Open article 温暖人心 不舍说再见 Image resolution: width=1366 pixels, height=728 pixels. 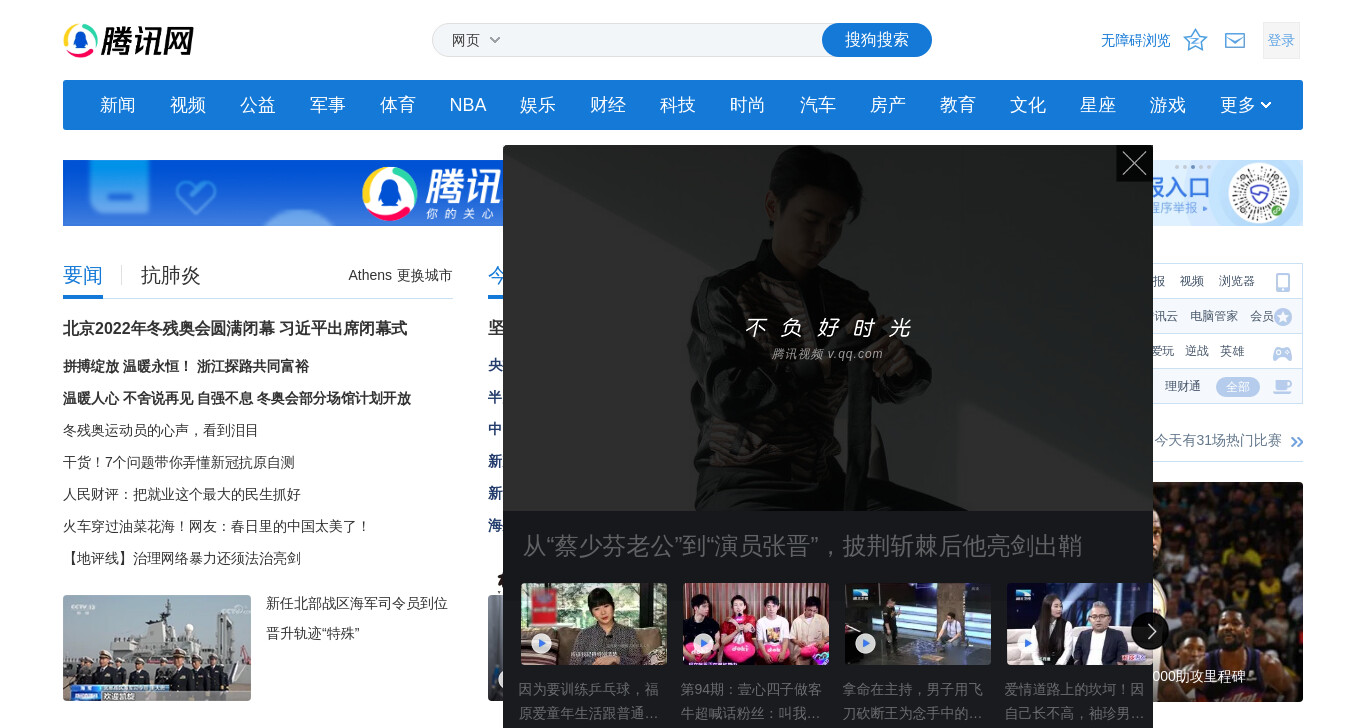coord(237,398)
